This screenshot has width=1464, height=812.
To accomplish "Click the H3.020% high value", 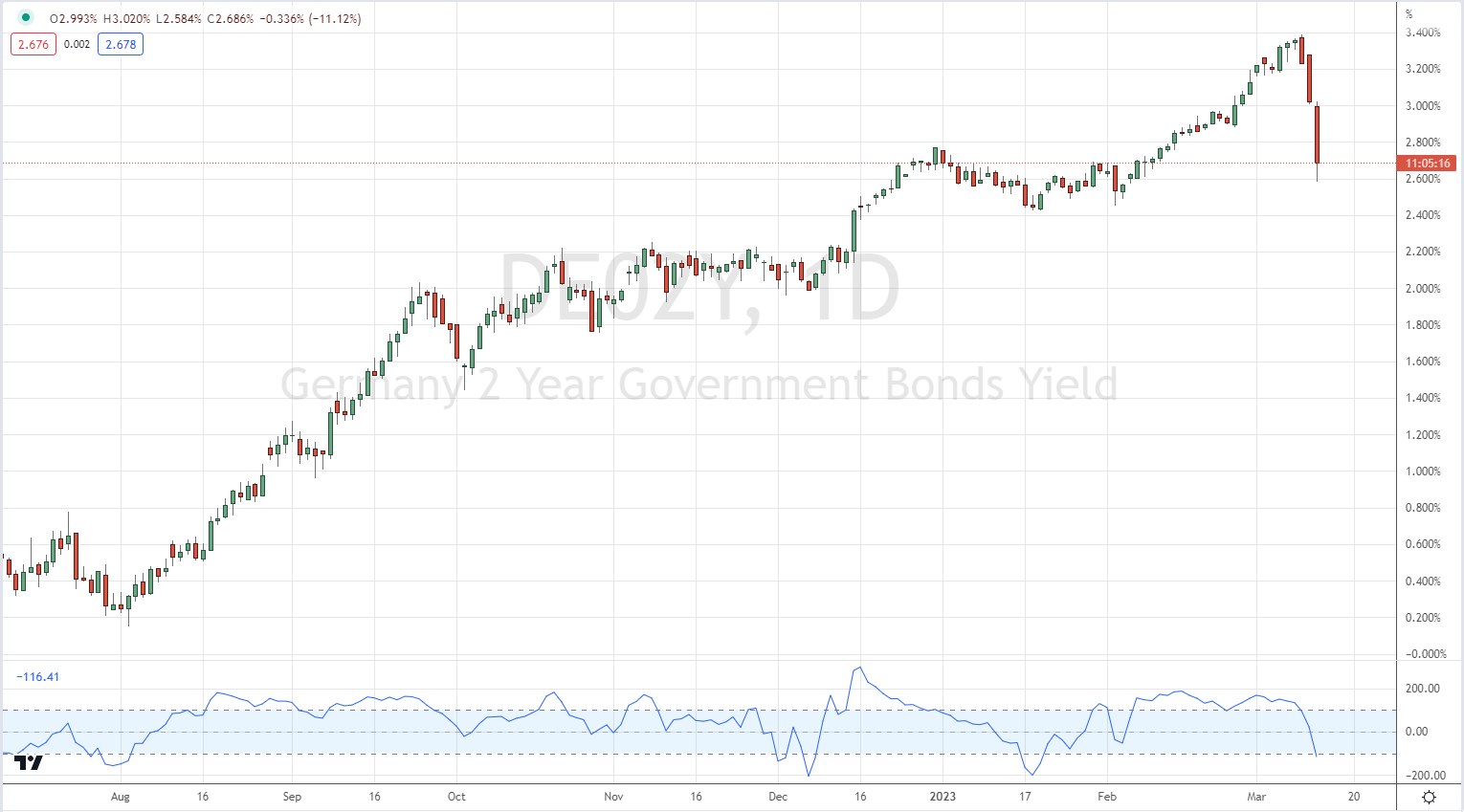I will coord(128,18).
